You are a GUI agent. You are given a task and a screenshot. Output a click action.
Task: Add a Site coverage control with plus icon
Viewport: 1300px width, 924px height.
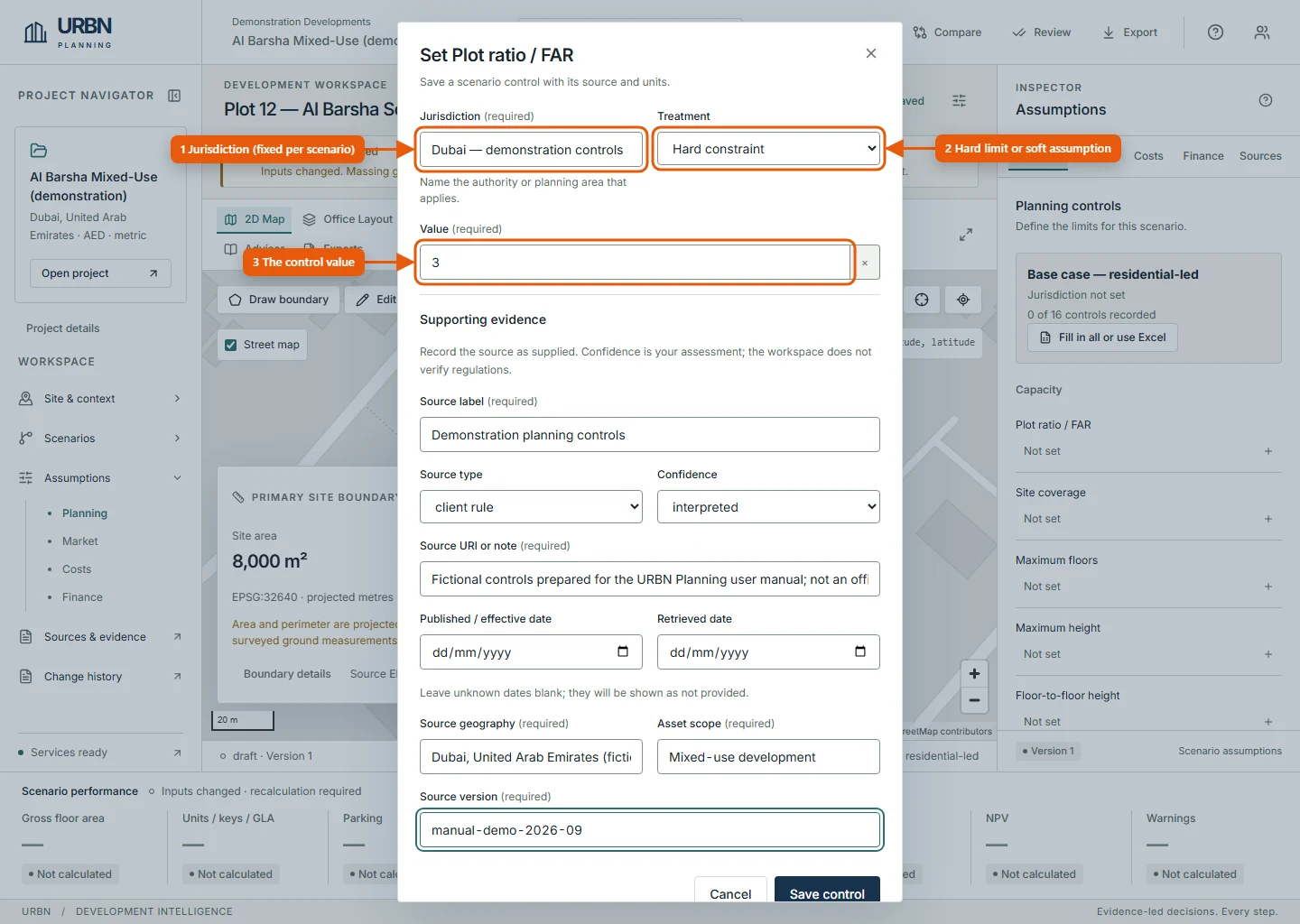pyautogui.click(x=1268, y=519)
